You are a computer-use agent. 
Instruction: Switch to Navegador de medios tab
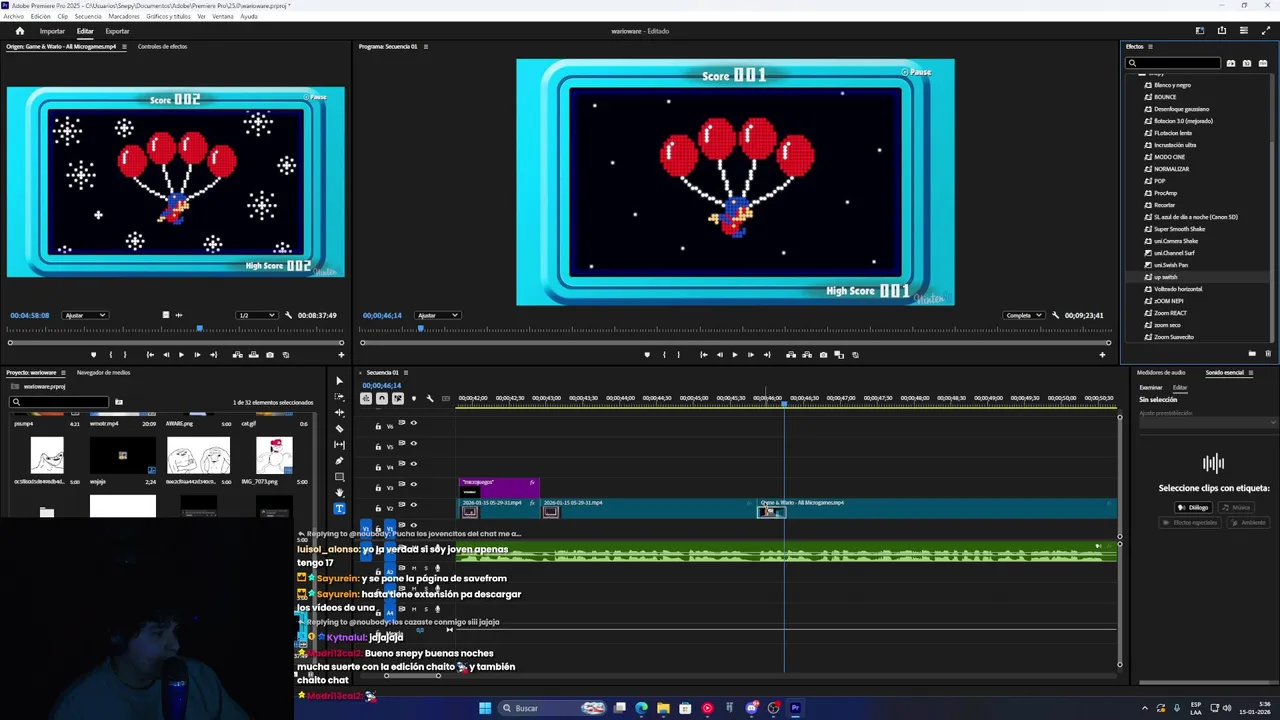104,372
